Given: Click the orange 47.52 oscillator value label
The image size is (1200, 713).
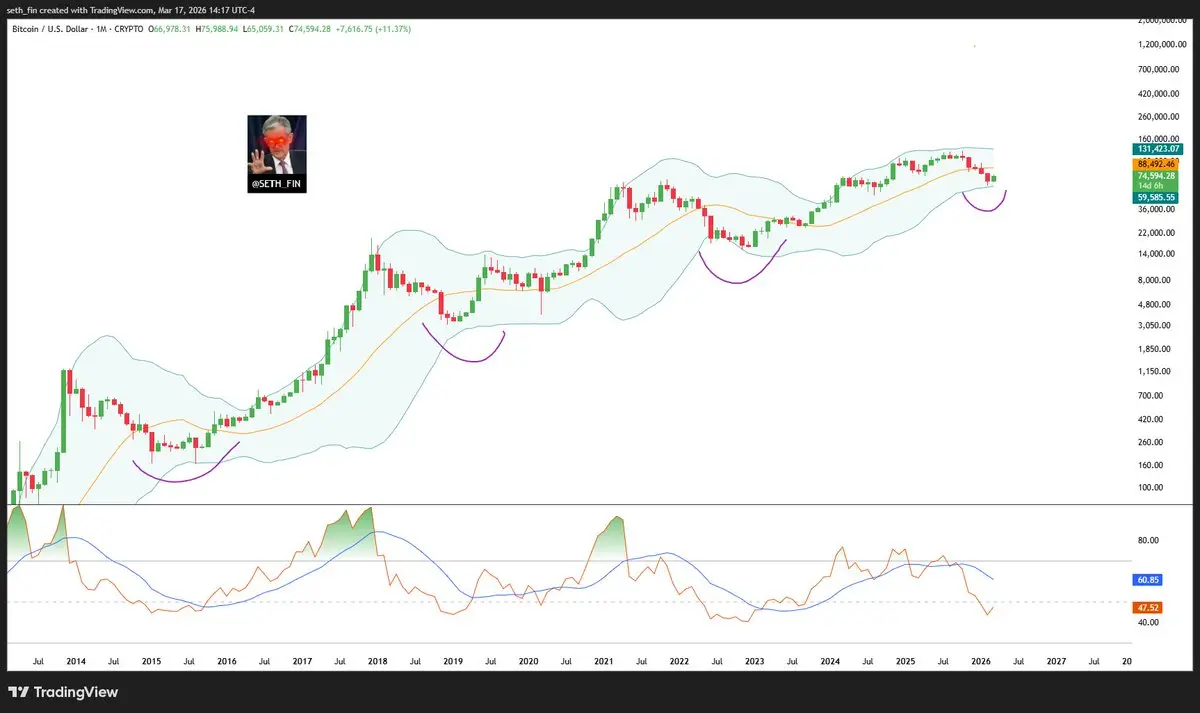Looking at the screenshot, I should click(1146, 607).
